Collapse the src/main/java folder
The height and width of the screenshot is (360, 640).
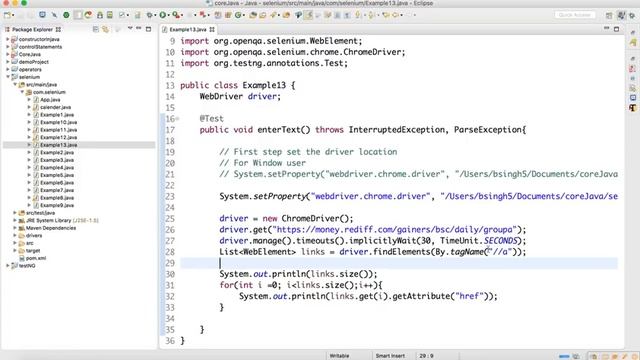tap(15, 84)
